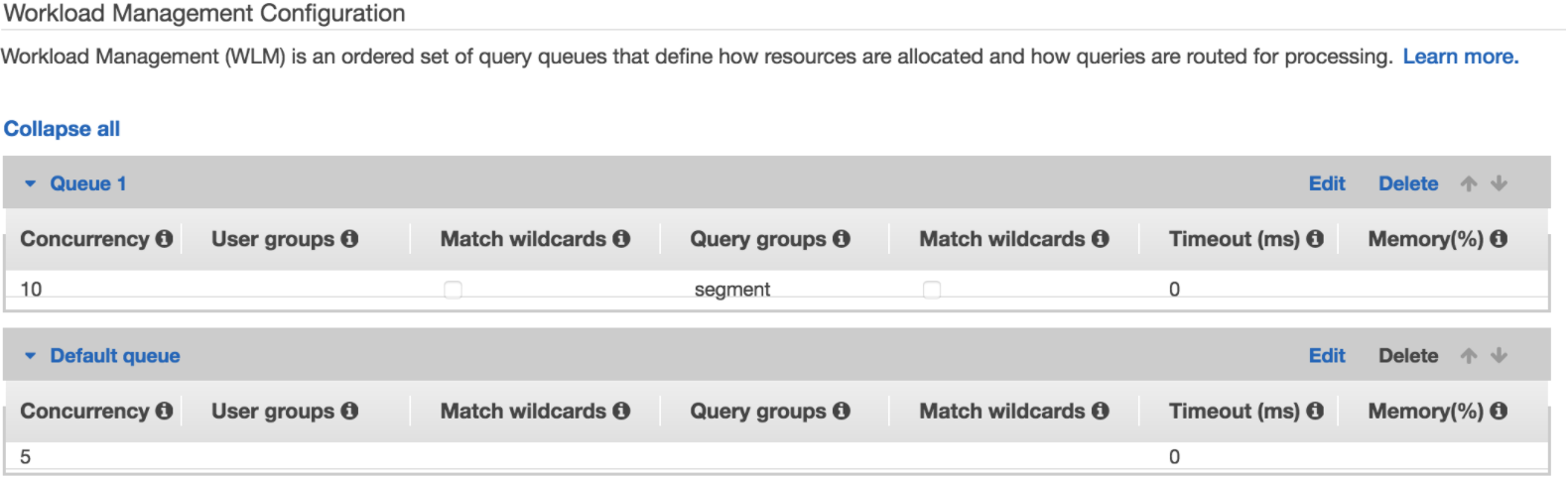Open Queue 1 Query groups info icon
Screen dimensions: 1568x478
pos(842,239)
